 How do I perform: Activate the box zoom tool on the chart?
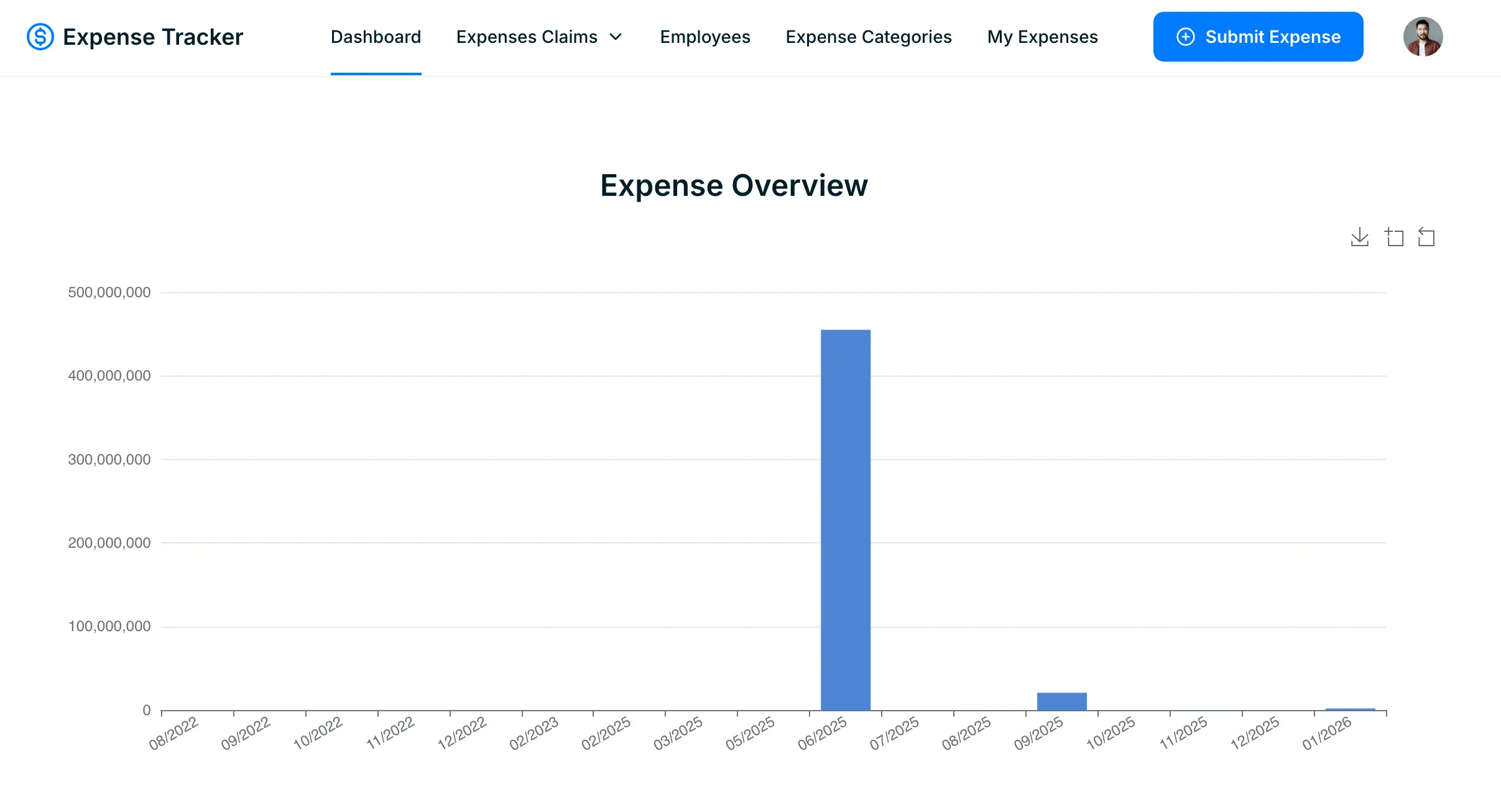point(1395,237)
